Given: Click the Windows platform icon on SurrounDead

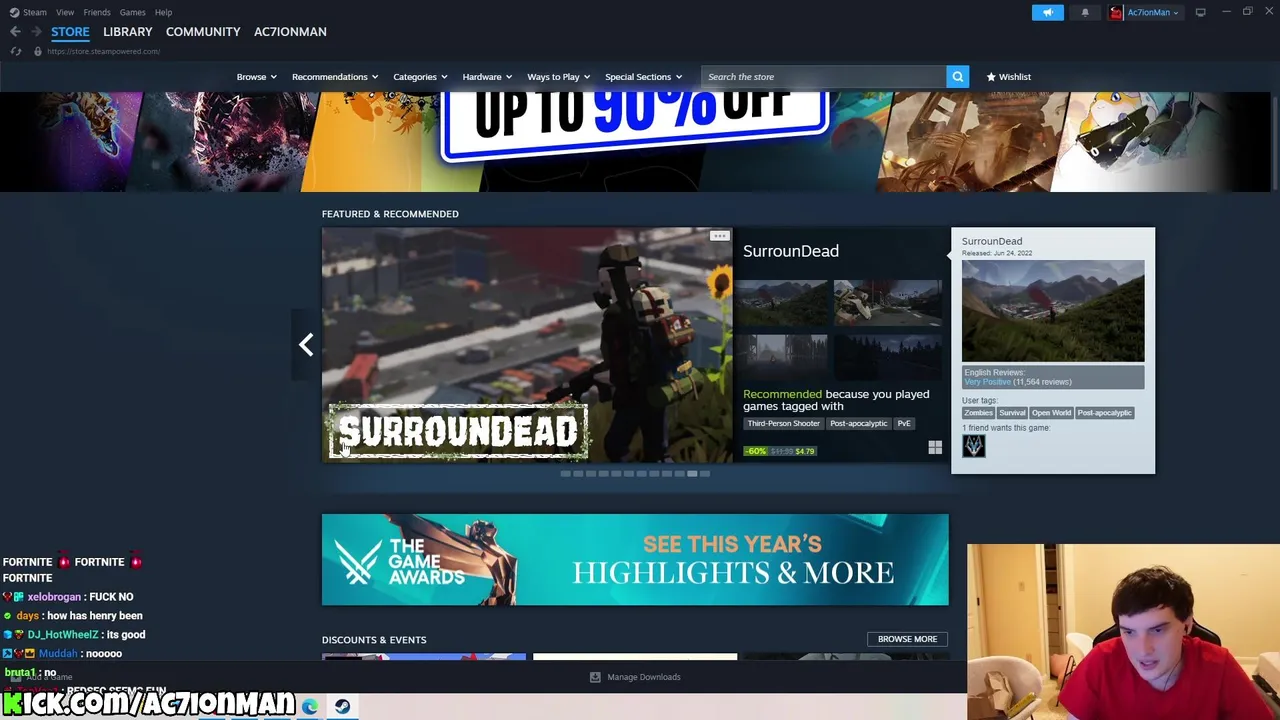Looking at the screenshot, I should 934,448.
